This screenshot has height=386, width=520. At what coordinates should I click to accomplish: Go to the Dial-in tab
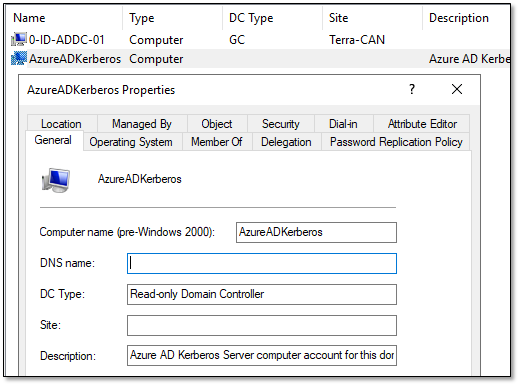click(x=343, y=124)
